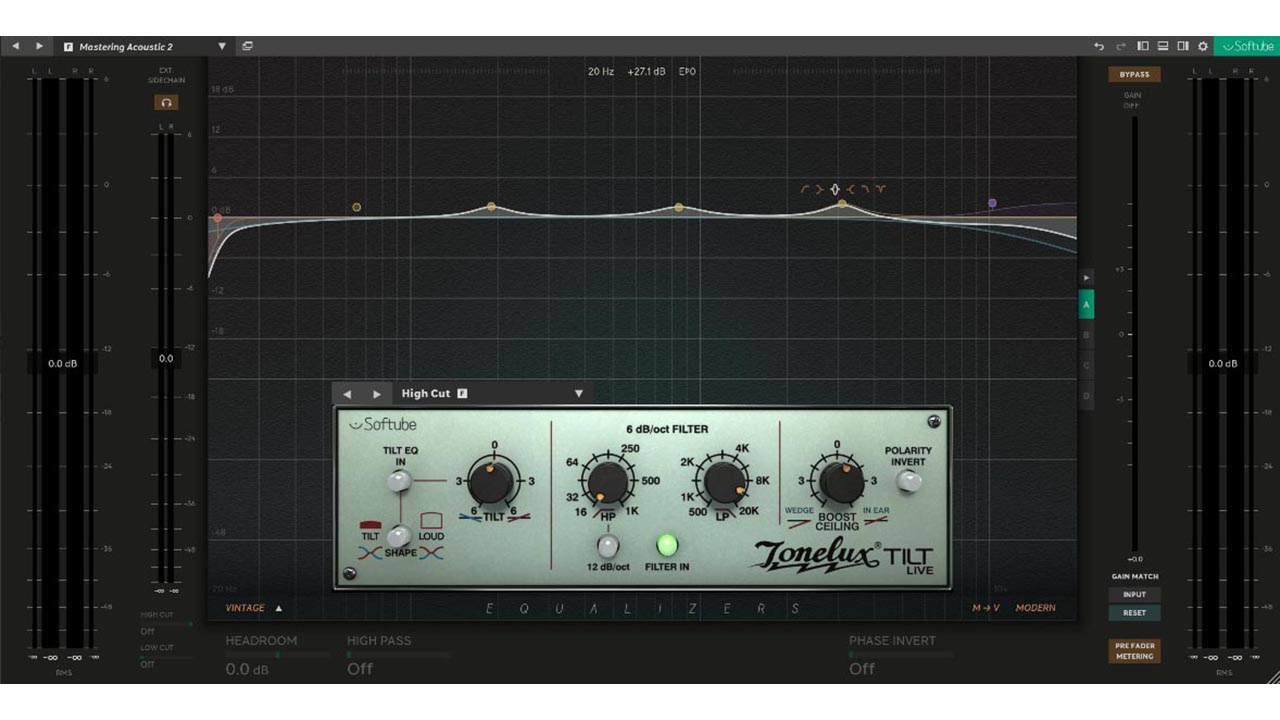Enable external sidechain headphones listen icon
This screenshot has height=720, width=1280.
pyautogui.click(x=166, y=102)
